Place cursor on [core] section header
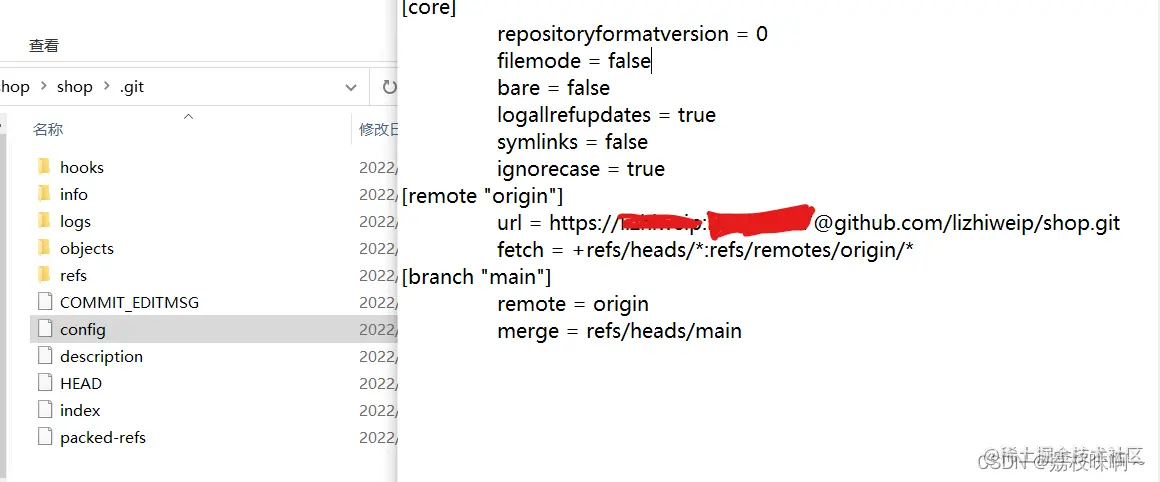Image resolution: width=1160 pixels, height=482 pixels. coord(429,9)
